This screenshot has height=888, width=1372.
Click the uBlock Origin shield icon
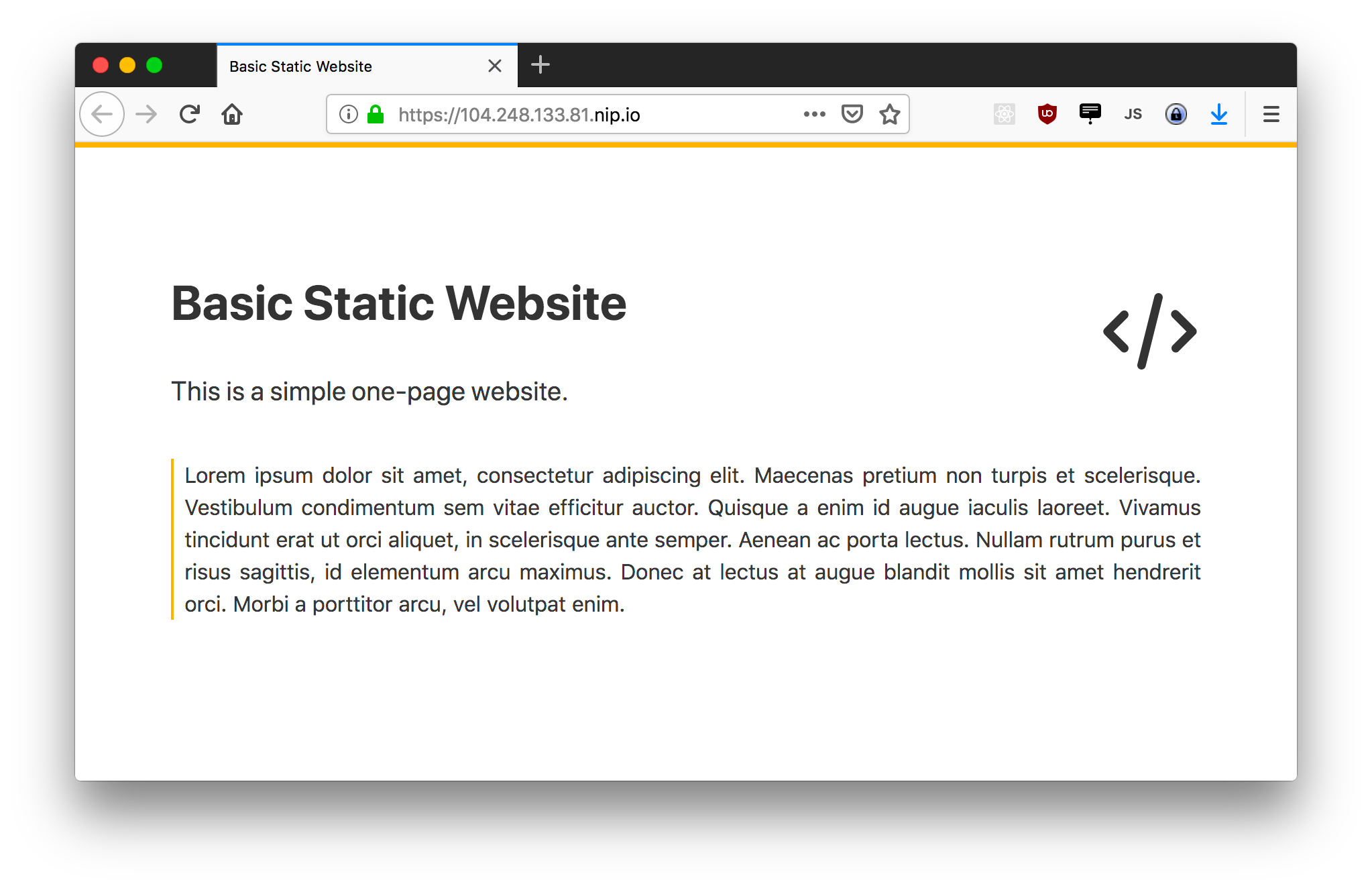pos(1049,112)
